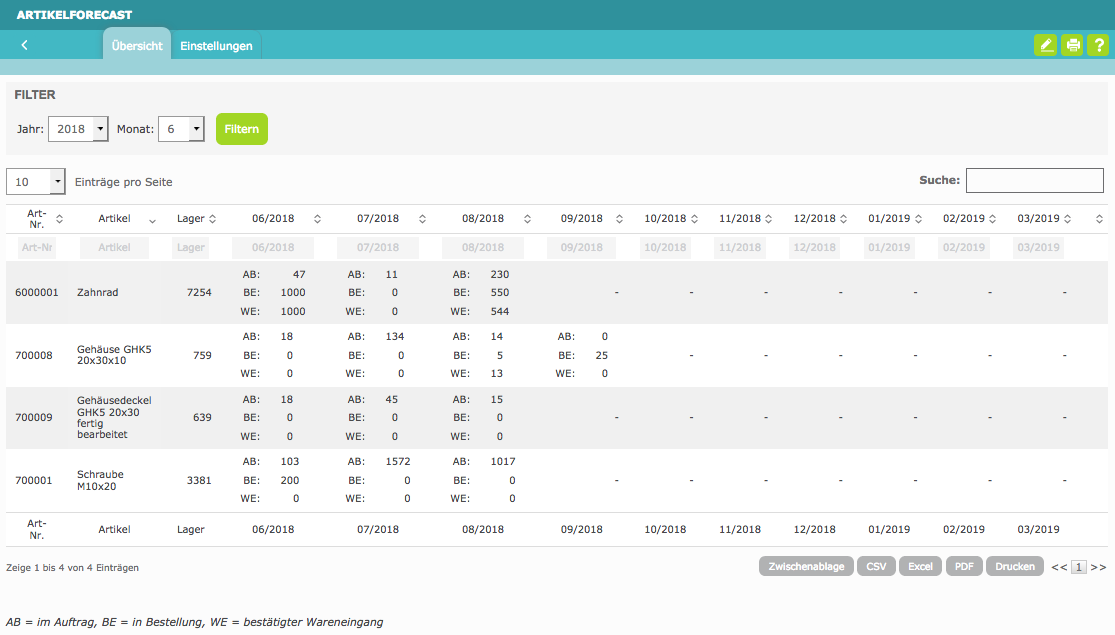1115x635 pixels.
Task: Click the green printer icon
Action: coord(1072,45)
